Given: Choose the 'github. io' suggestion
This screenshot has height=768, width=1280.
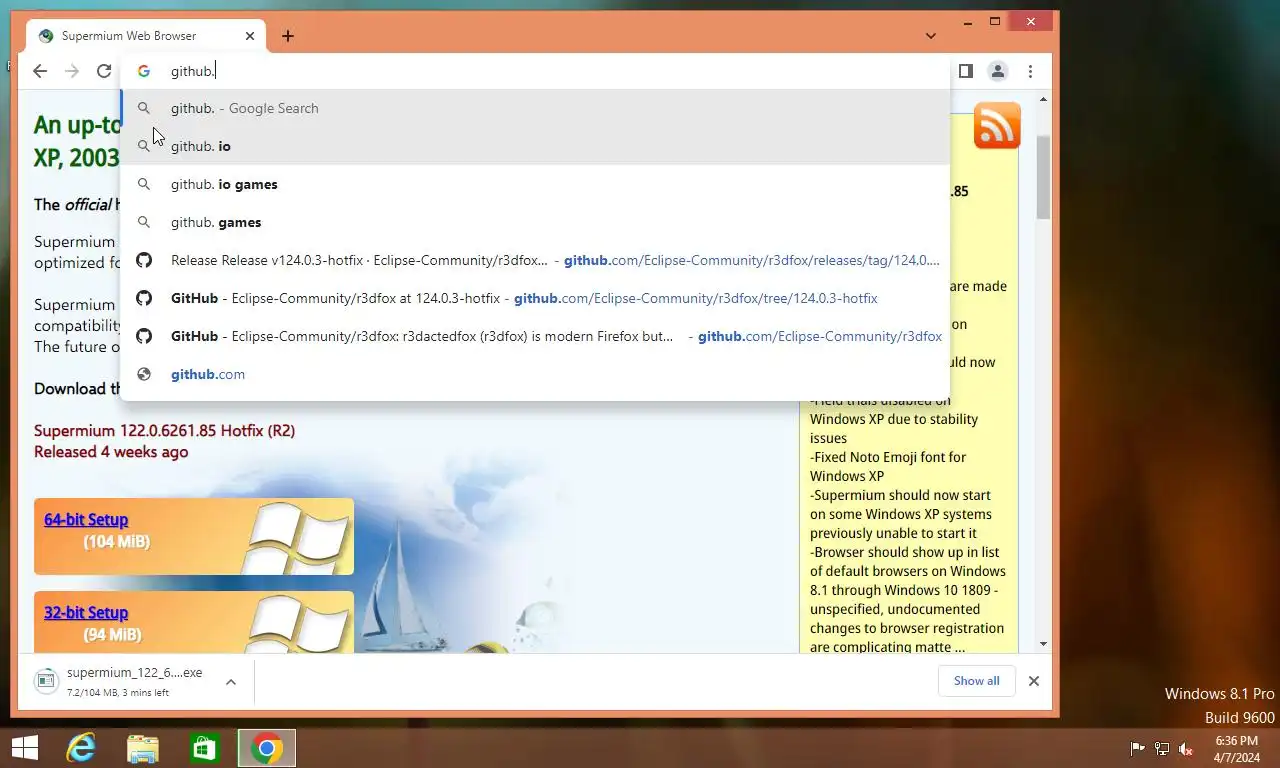Looking at the screenshot, I should pos(535,146).
